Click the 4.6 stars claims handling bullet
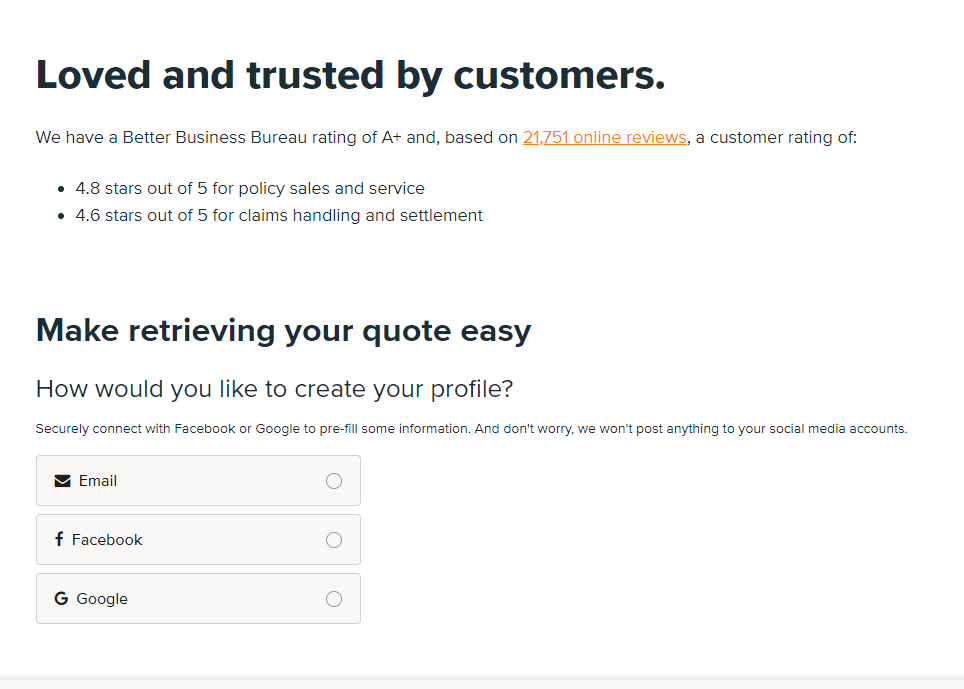The height and width of the screenshot is (689, 964). click(279, 215)
